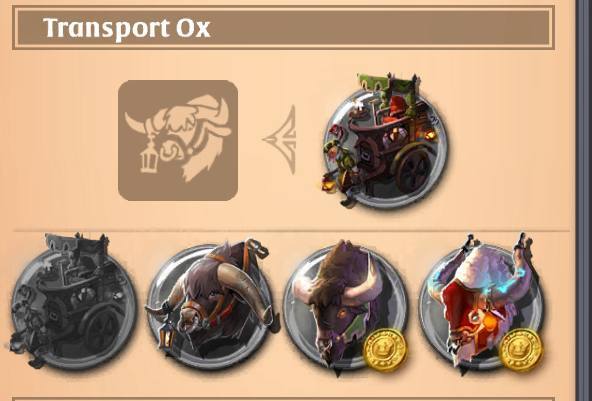
Task: Pick the brown-maned ox skin
Action: coord(345,306)
